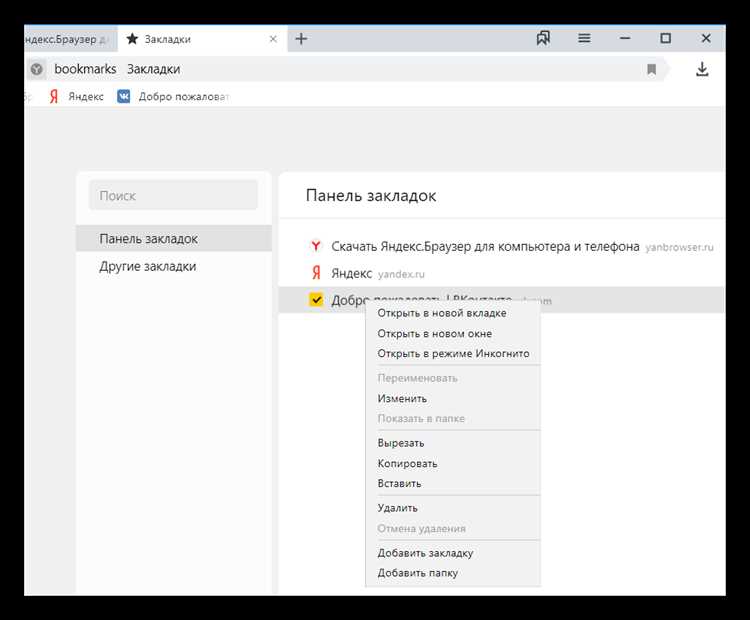750x620 pixels.
Task: Close the Закладки tab
Action: coord(273,39)
